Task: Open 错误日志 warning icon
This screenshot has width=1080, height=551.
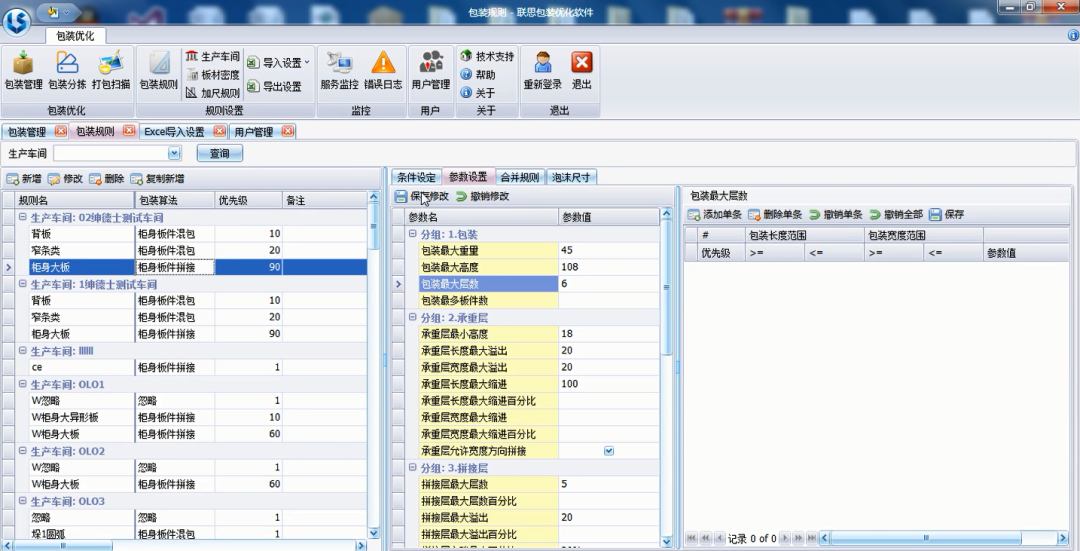Action: click(x=383, y=71)
